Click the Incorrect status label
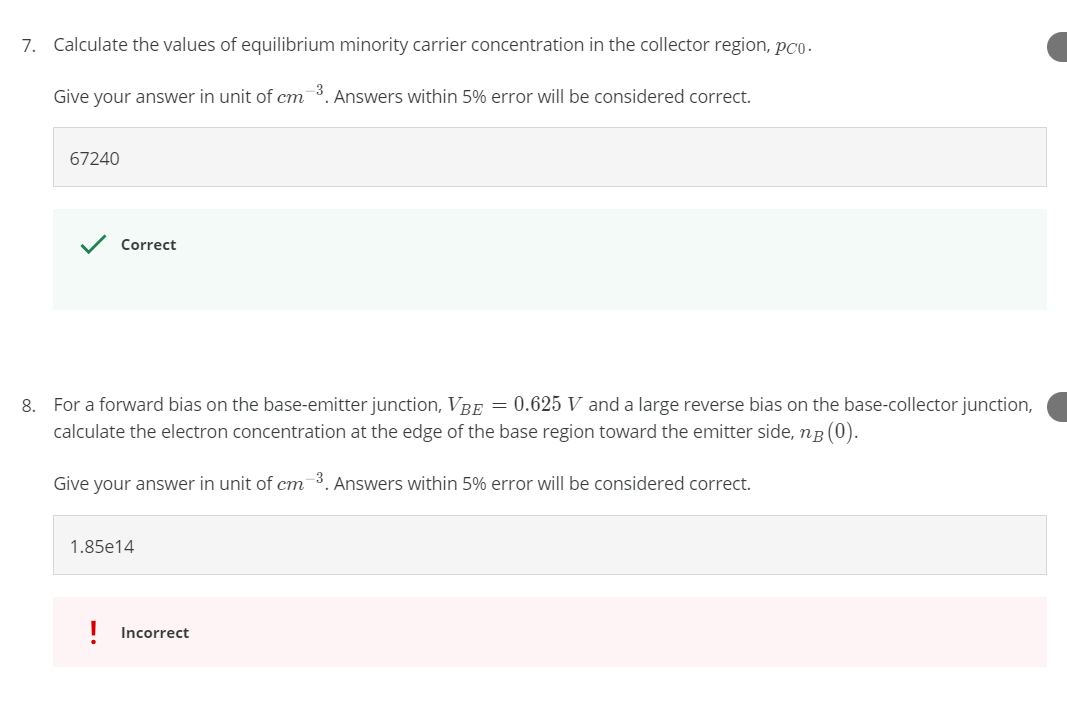The image size is (1067, 707). click(155, 632)
